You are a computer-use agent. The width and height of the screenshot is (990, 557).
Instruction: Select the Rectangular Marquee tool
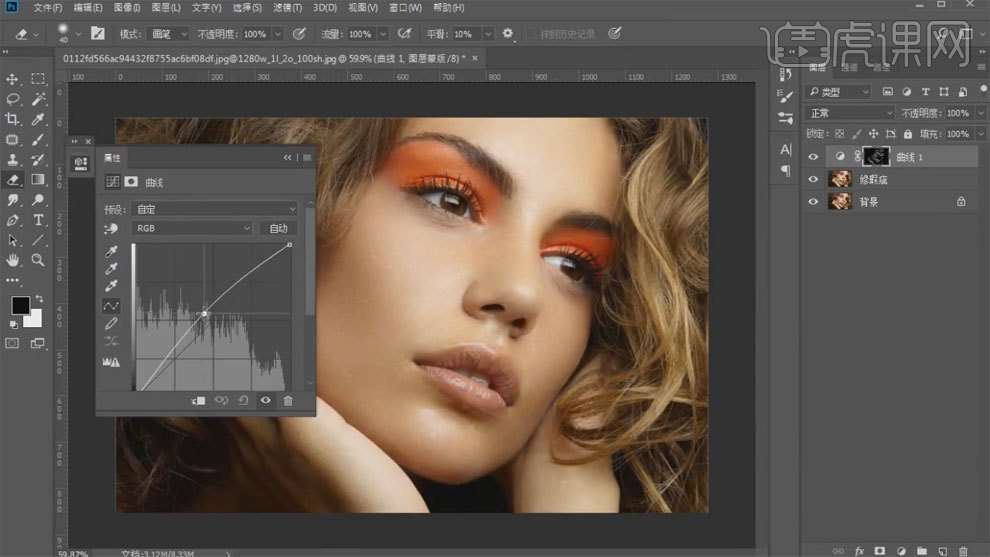(x=38, y=79)
